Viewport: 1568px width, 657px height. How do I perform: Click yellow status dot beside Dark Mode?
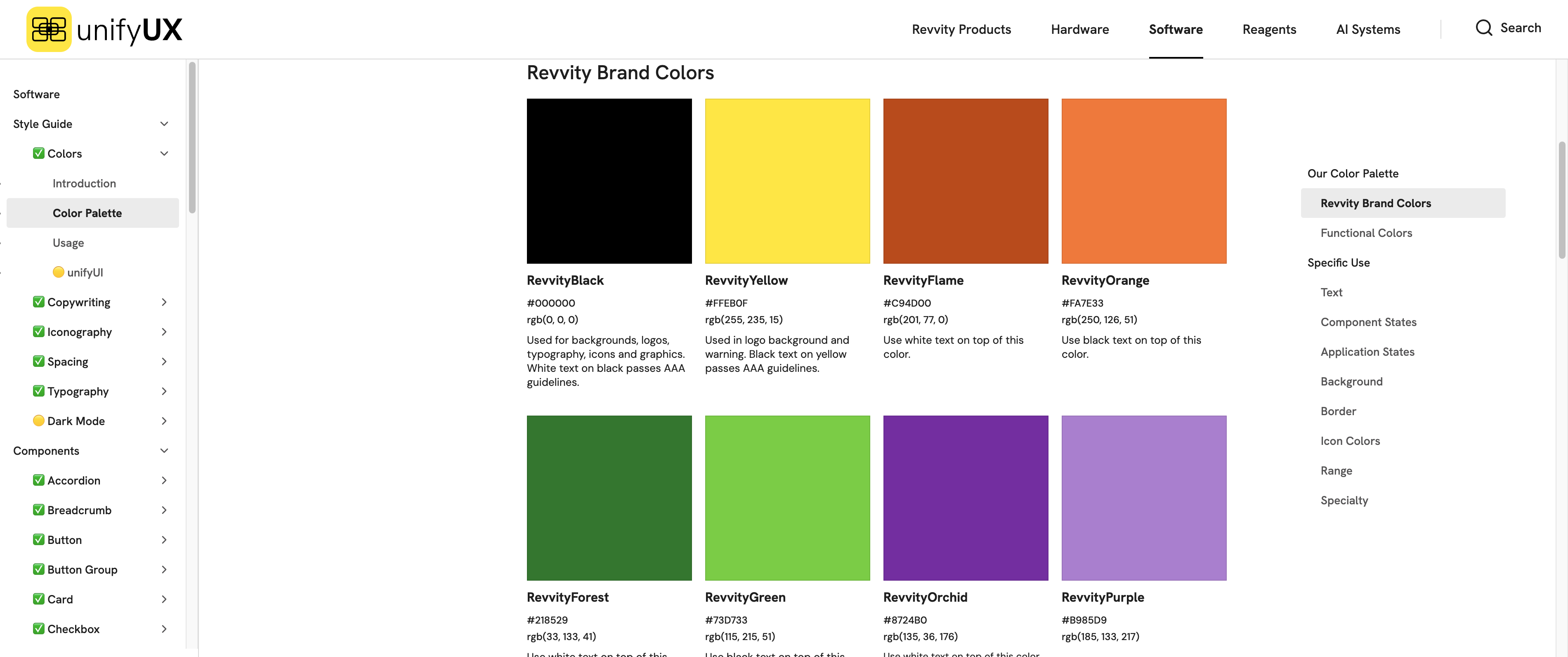pos(38,421)
